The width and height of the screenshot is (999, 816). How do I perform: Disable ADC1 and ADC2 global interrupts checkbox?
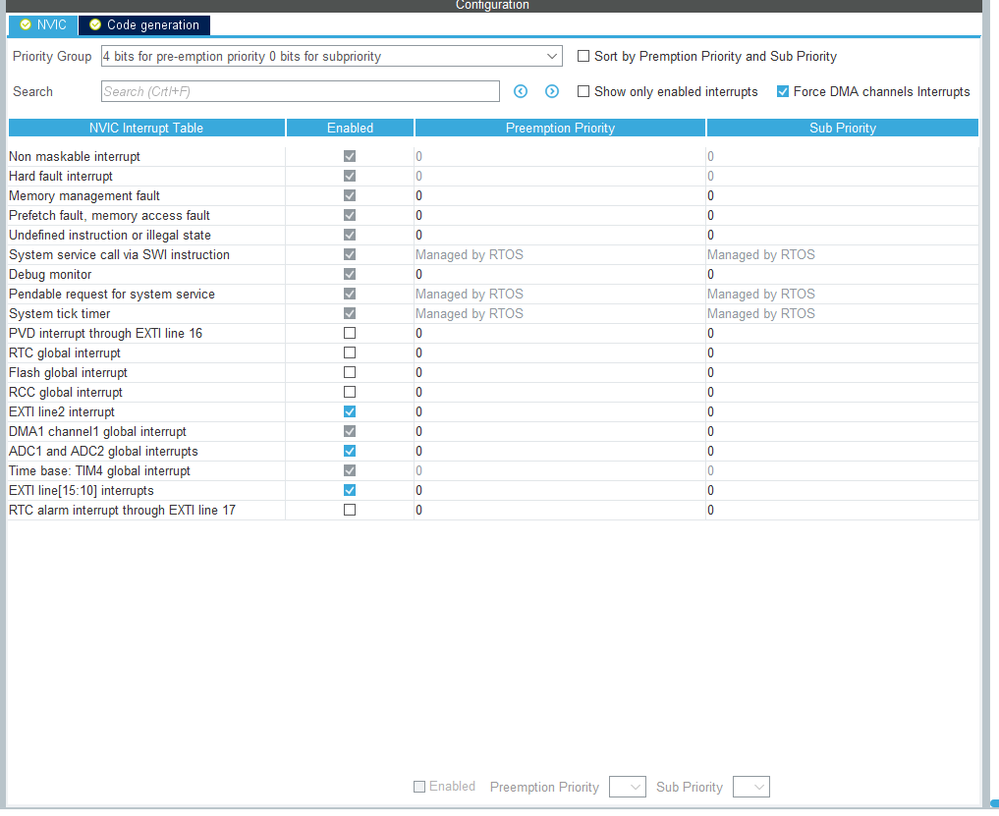[350, 451]
